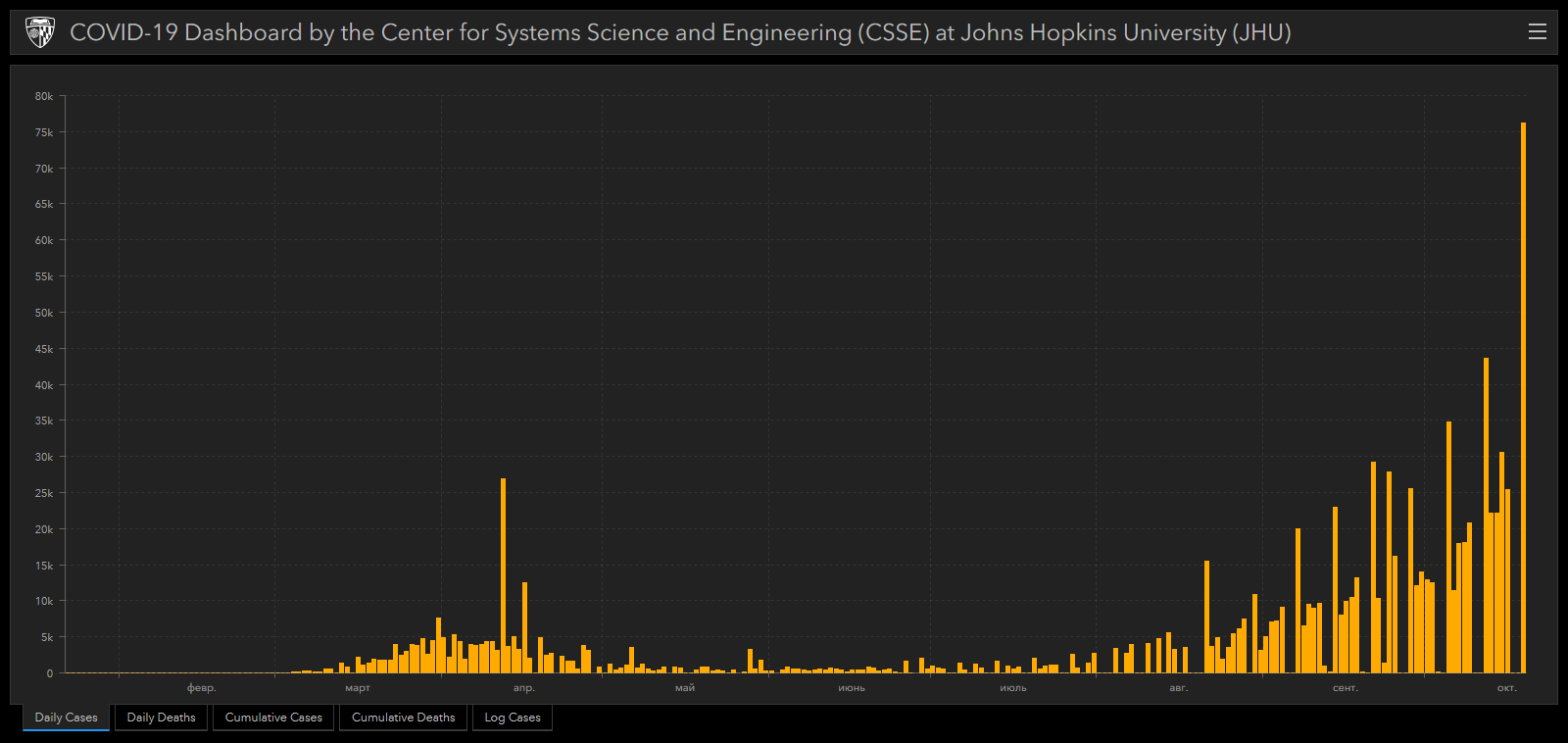Click the 40k y-axis label
The width and height of the screenshot is (1568, 743).
coord(44,385)
